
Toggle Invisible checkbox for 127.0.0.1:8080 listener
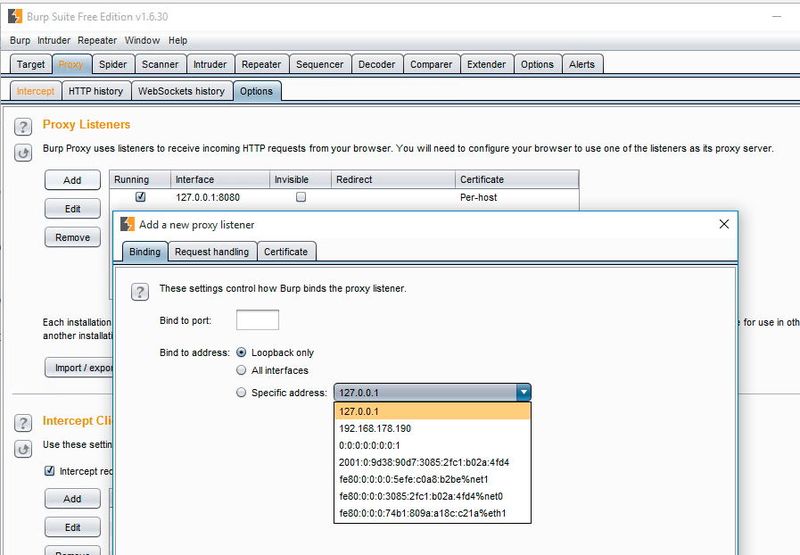(301, 196)
